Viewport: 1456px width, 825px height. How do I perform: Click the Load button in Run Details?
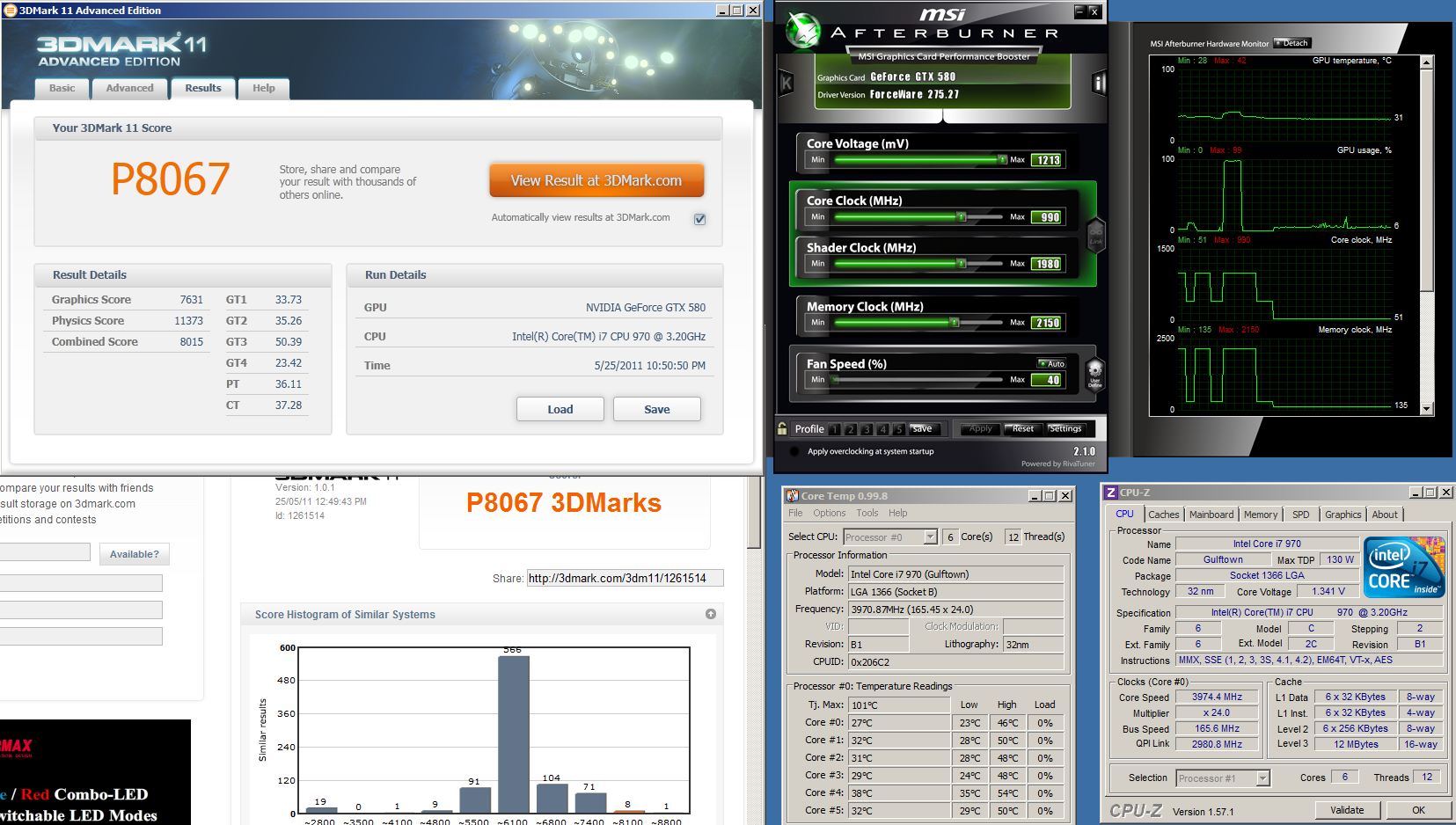pos(560,409)
